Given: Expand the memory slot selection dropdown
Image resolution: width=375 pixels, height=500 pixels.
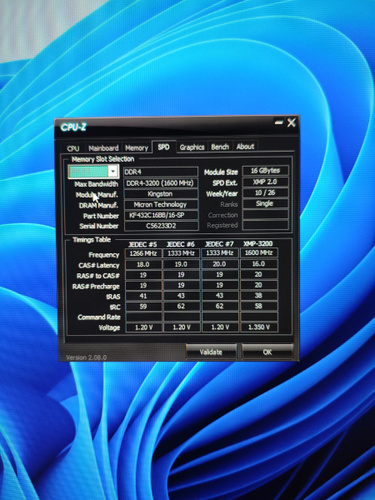Looking at the screenshot, I should pyautogui.click(x=113, y=171).
